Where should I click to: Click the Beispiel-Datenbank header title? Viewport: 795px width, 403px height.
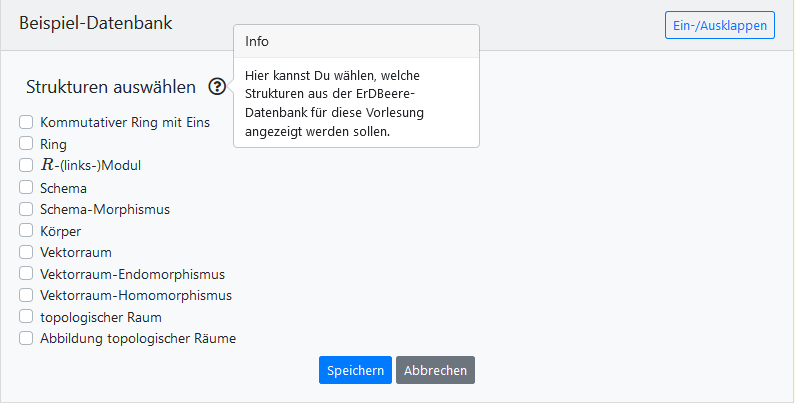[96, 23]
